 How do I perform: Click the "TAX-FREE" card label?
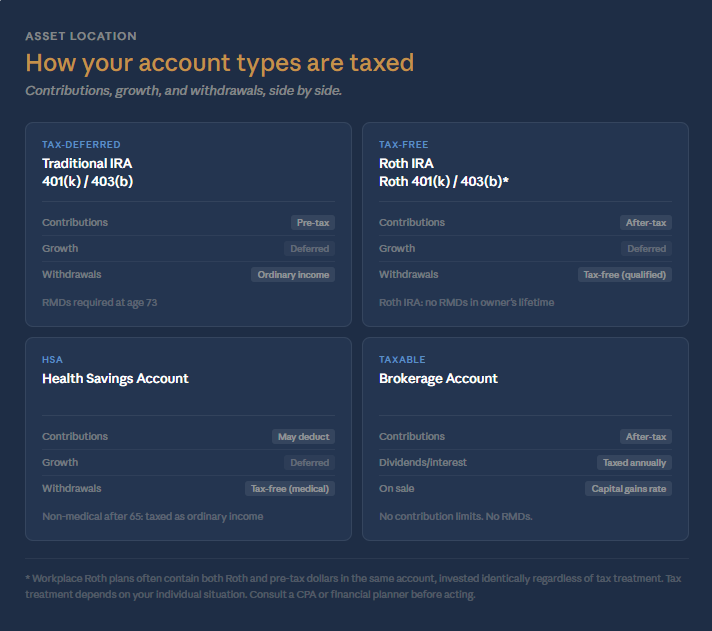[404, 144]
